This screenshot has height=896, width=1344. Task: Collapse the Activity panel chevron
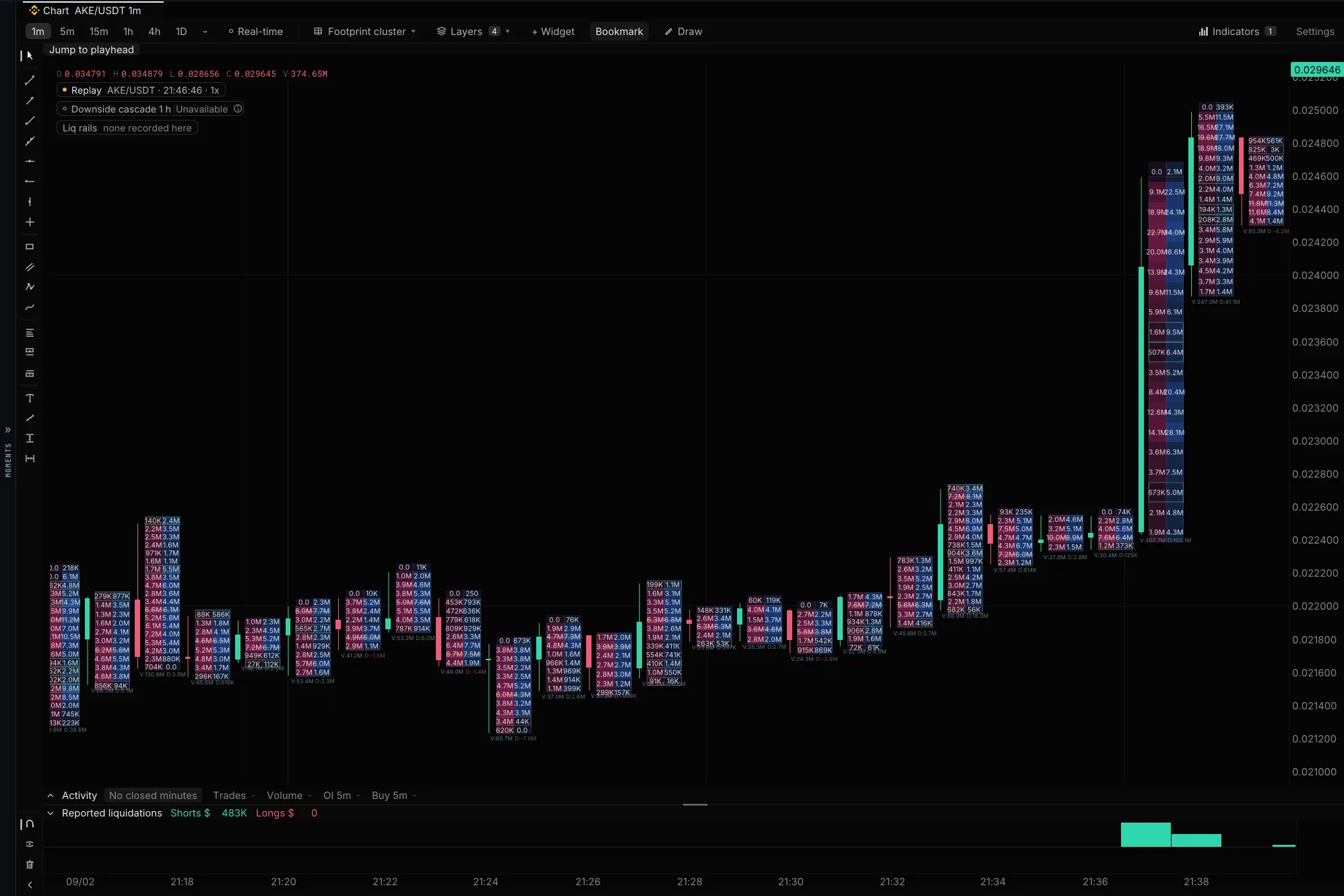pos(51,796)
